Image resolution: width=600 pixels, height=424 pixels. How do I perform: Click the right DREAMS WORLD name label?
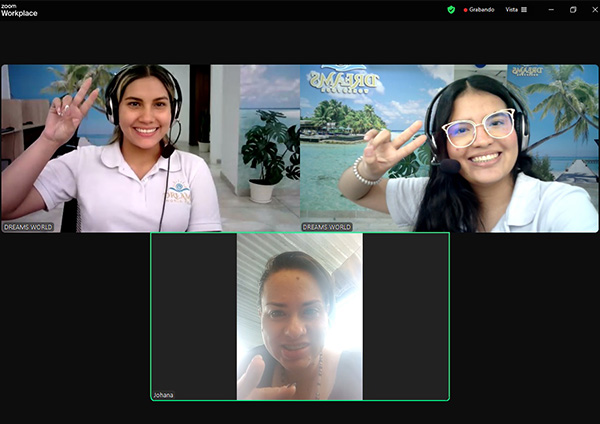click(x=327, y=227)
